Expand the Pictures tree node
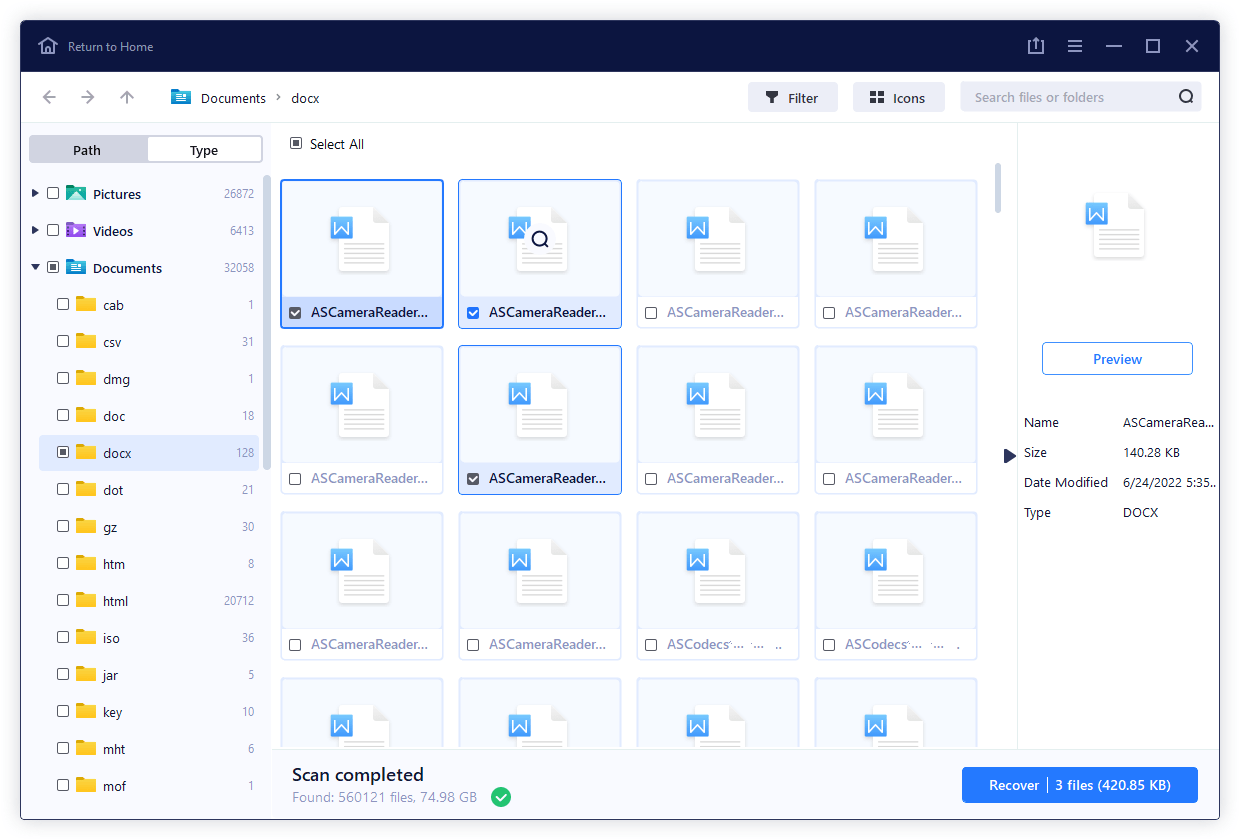 36,193
